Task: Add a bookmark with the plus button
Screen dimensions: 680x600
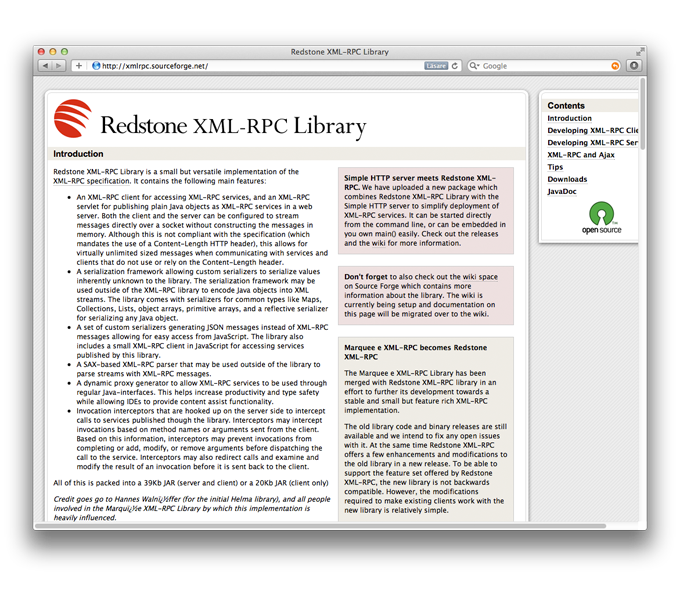Action: click(78, 65)
